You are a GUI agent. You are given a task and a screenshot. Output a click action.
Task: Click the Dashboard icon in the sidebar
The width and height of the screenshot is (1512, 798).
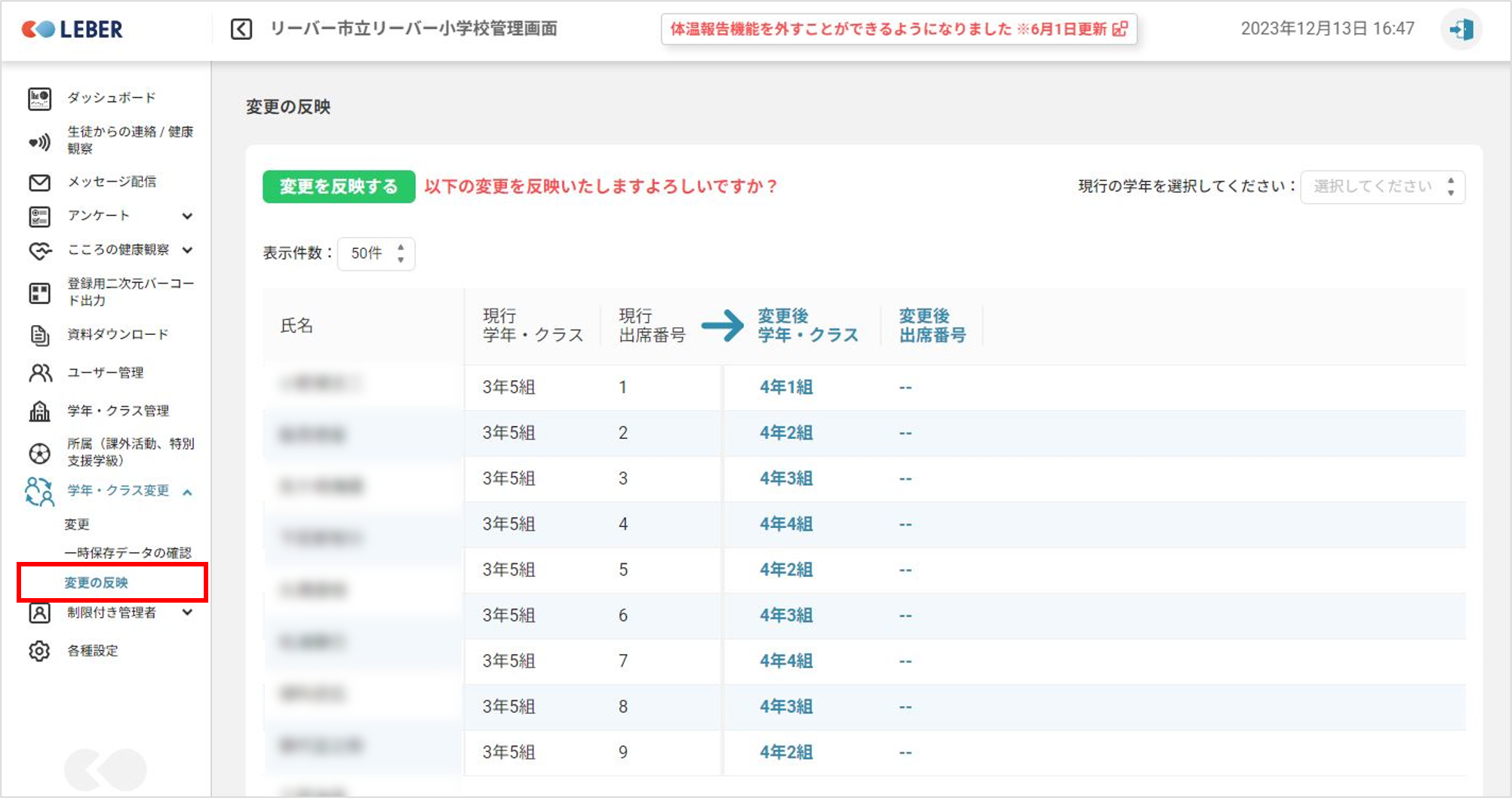click(x=39, y=98)
